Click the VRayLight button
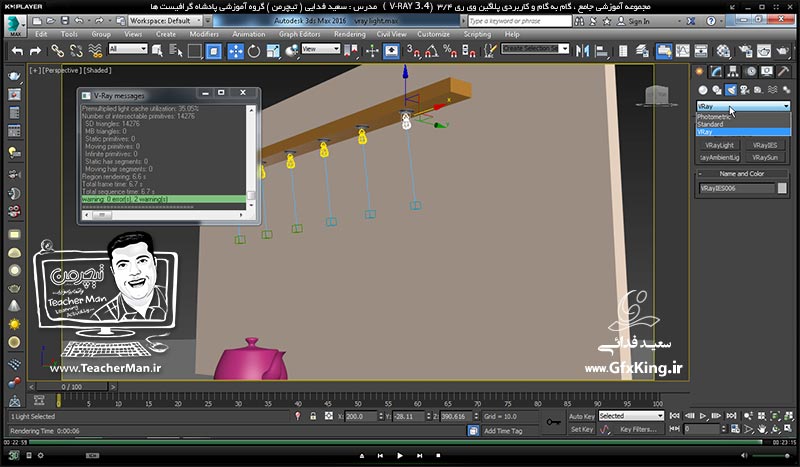This screenshot has height=467, width=800. click(719, 145)
